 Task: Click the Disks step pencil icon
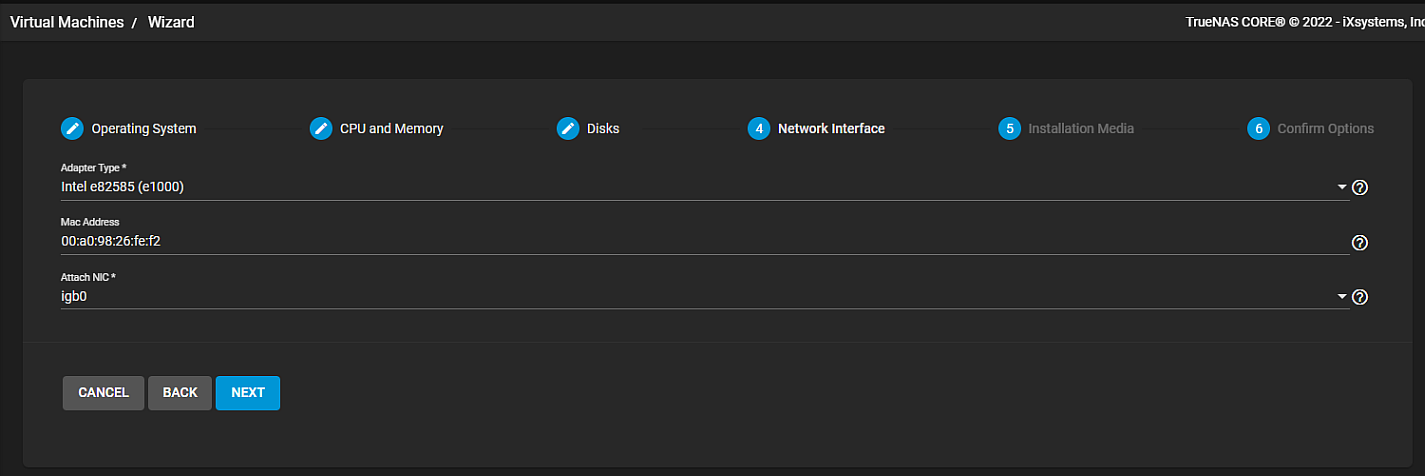[x=568, y=129]
